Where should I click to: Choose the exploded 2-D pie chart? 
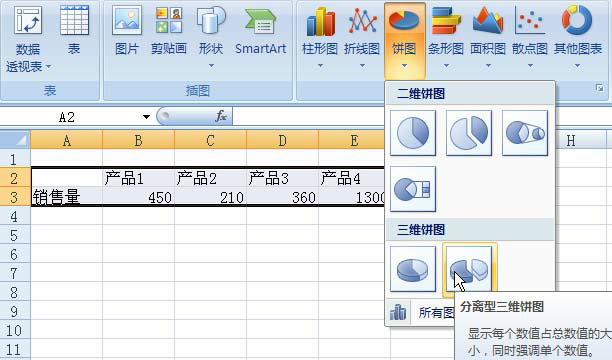469,133
